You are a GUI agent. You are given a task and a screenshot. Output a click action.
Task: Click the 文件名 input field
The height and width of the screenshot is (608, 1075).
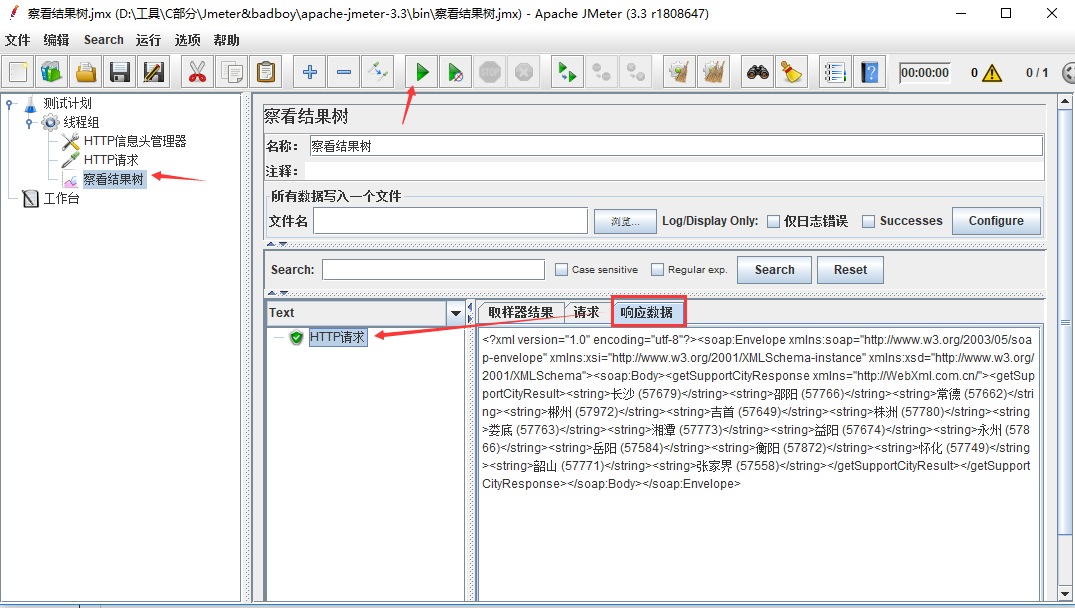pyautogui.click(x=450, y=221)
